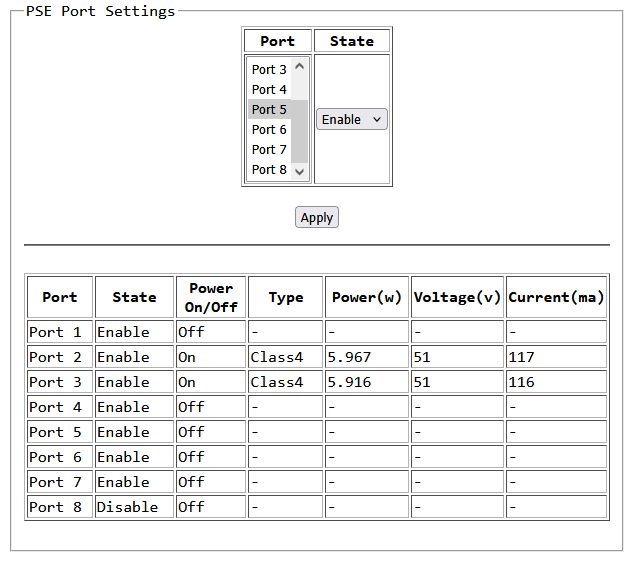Select Port 7 in the port list
This screenshot has height=584, width=631.
pyautogui.click(x=269, y=150)
